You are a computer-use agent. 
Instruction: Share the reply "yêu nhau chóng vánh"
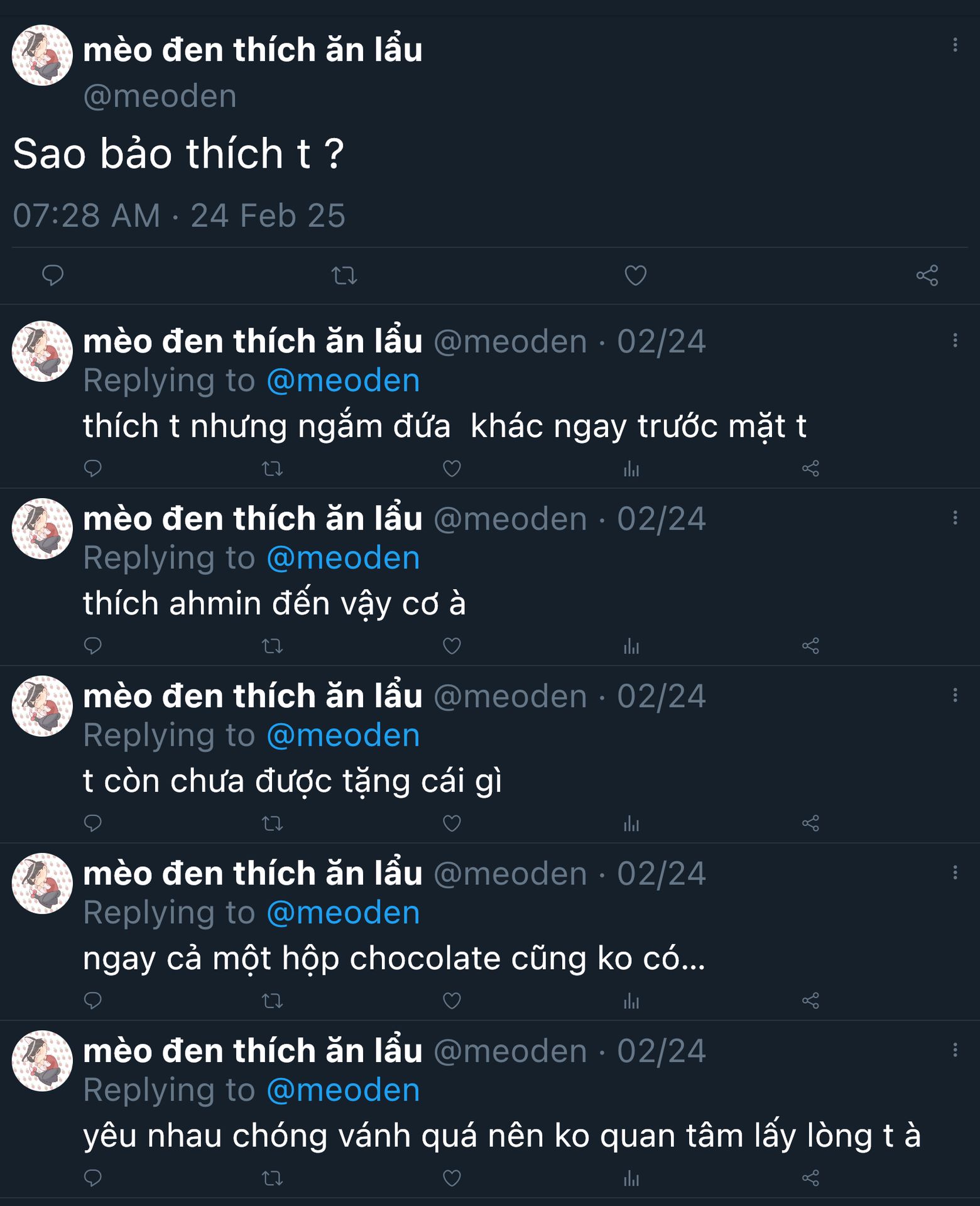810,1178
